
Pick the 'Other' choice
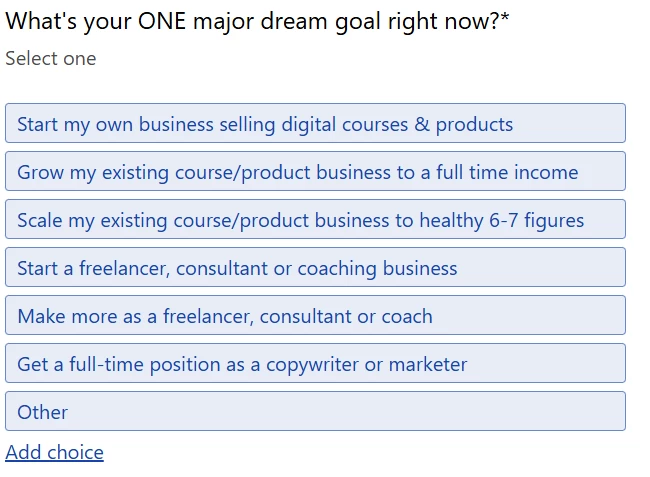click(x=315, y=412)
